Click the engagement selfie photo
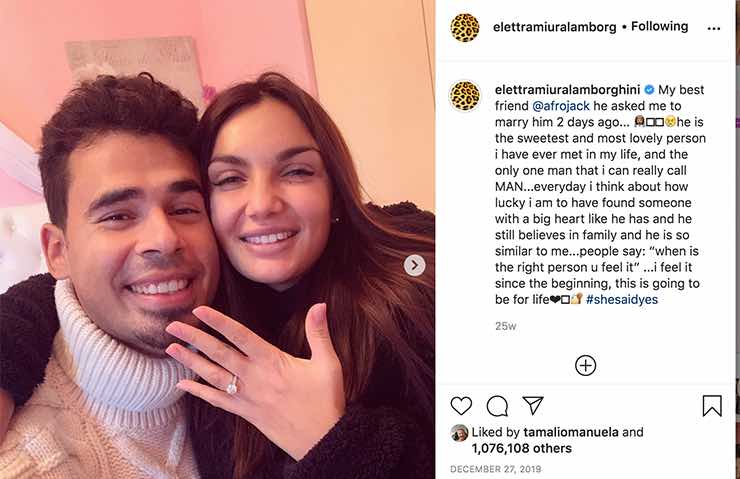 (217, 239)
